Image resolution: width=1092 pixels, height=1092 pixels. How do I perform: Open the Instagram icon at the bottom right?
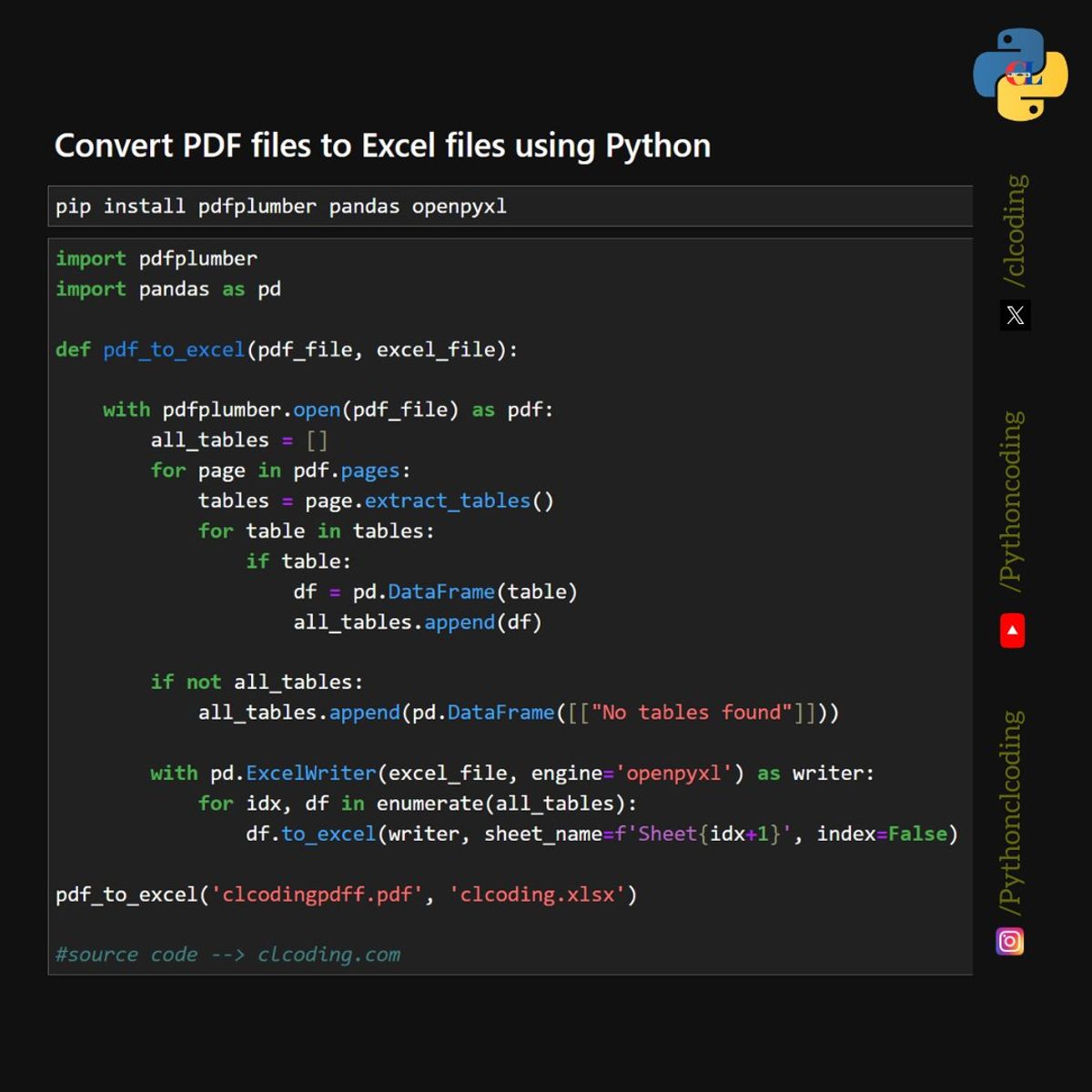1011,941
